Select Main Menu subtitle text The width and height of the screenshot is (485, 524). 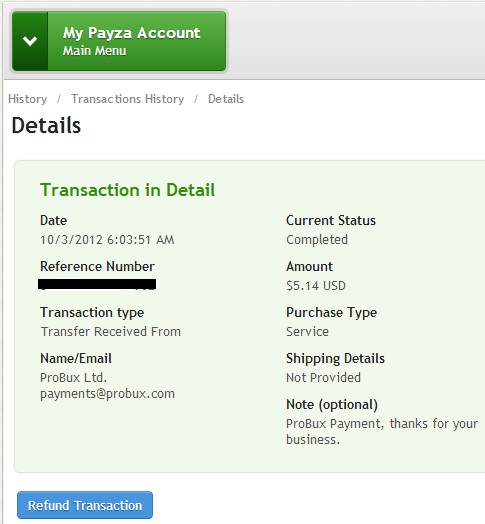pos(94,51)
